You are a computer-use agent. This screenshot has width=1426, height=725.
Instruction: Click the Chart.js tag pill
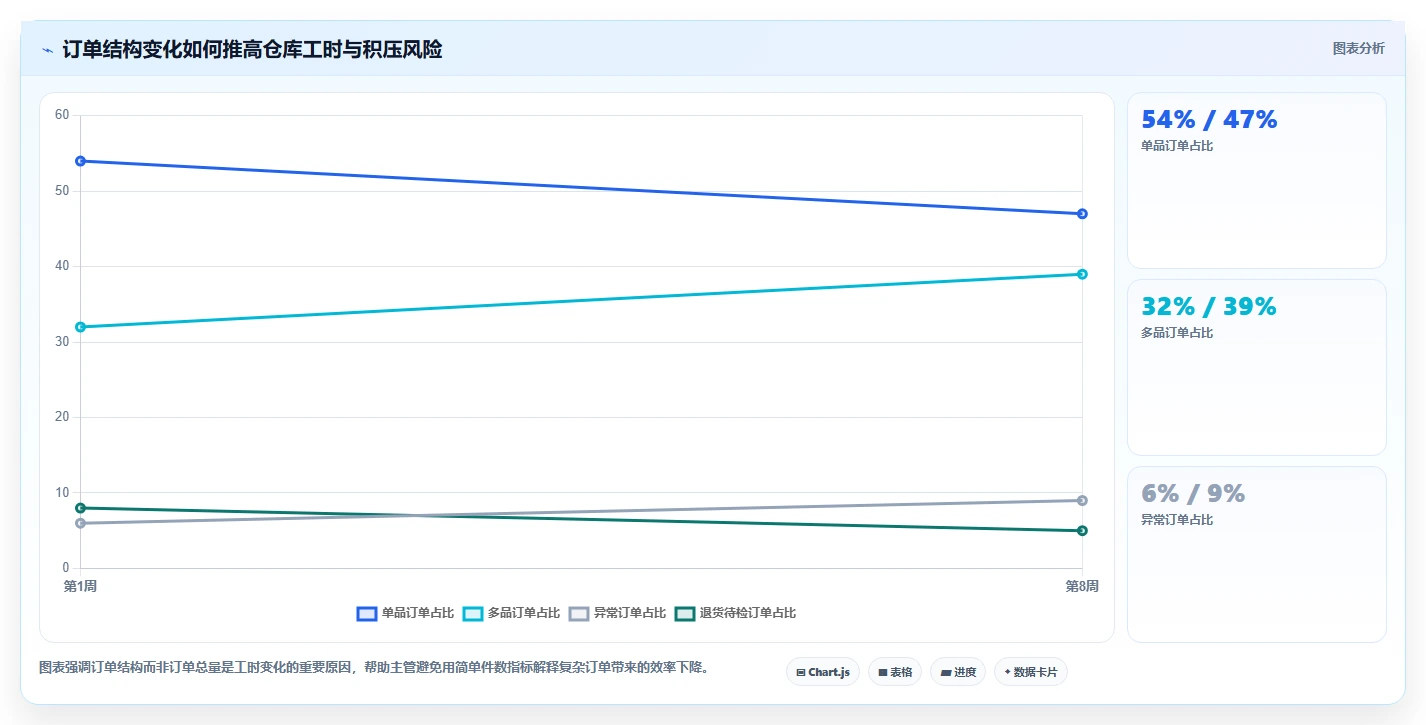823,672
